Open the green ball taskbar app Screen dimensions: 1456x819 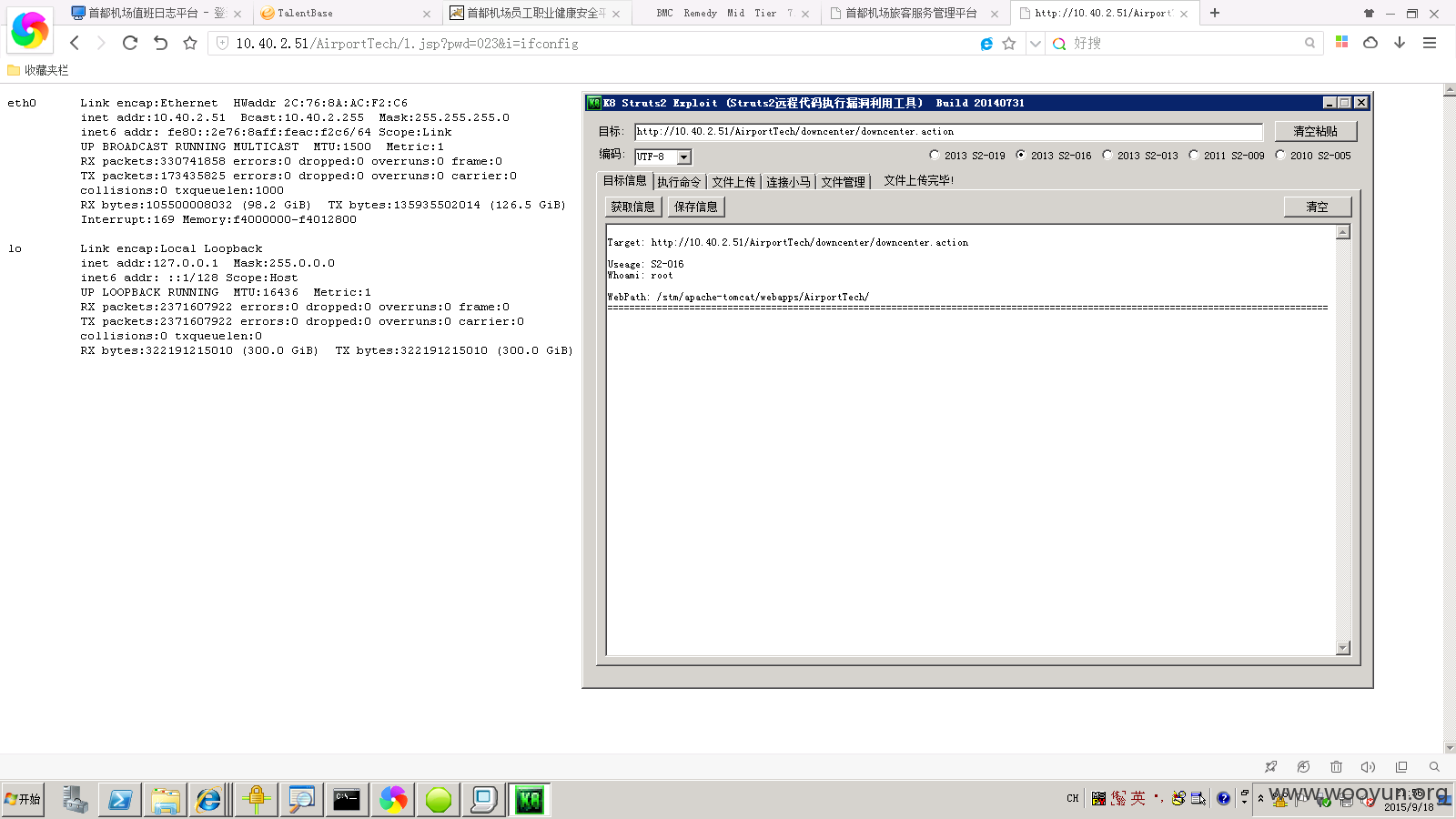pyautogui.click(x=439, y=799)
